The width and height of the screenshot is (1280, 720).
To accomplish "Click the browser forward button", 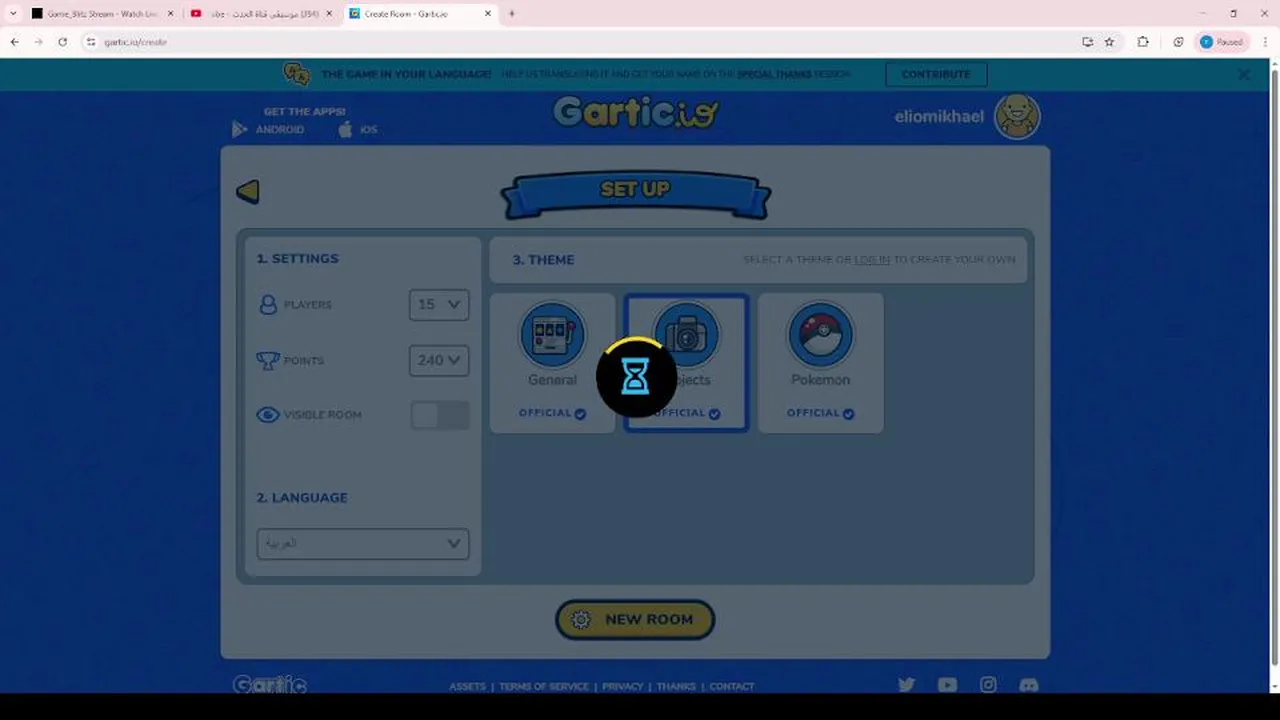I will [38, 42].
